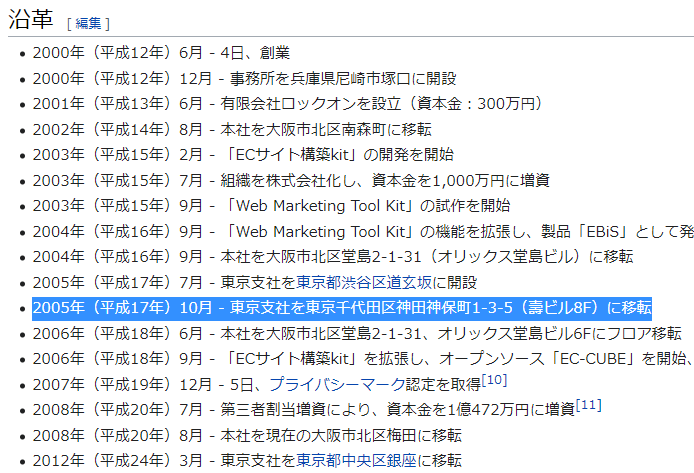Click the 2012年（平成24年）3月 date text
Viewport: 694px width, 473px height.
[117, 461]
